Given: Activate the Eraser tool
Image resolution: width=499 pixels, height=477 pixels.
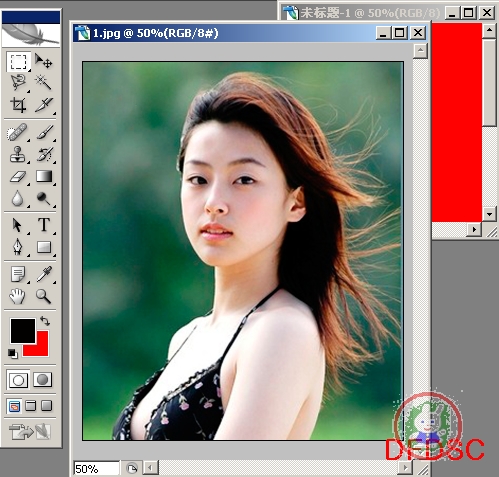Looking at the screenshot, I should coord(18,177).
